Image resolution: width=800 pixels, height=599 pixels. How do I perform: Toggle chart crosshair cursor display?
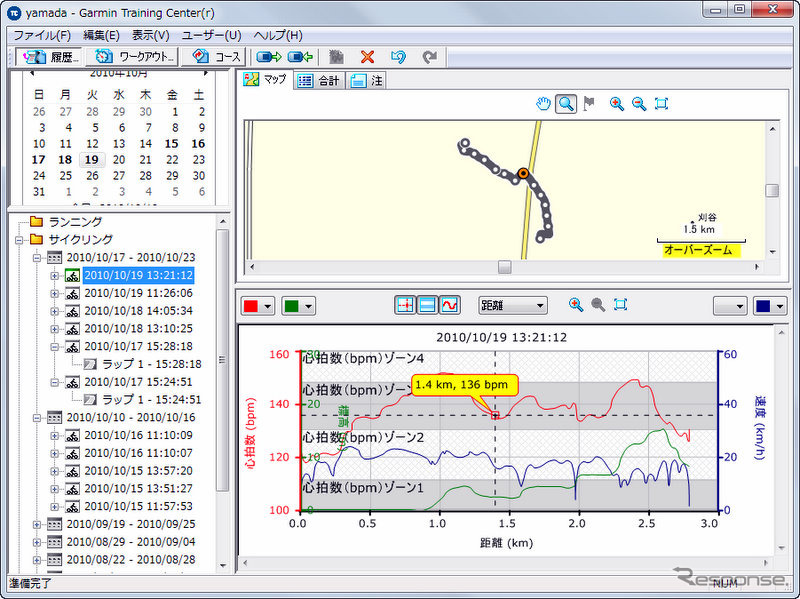[x=405, y=305]
